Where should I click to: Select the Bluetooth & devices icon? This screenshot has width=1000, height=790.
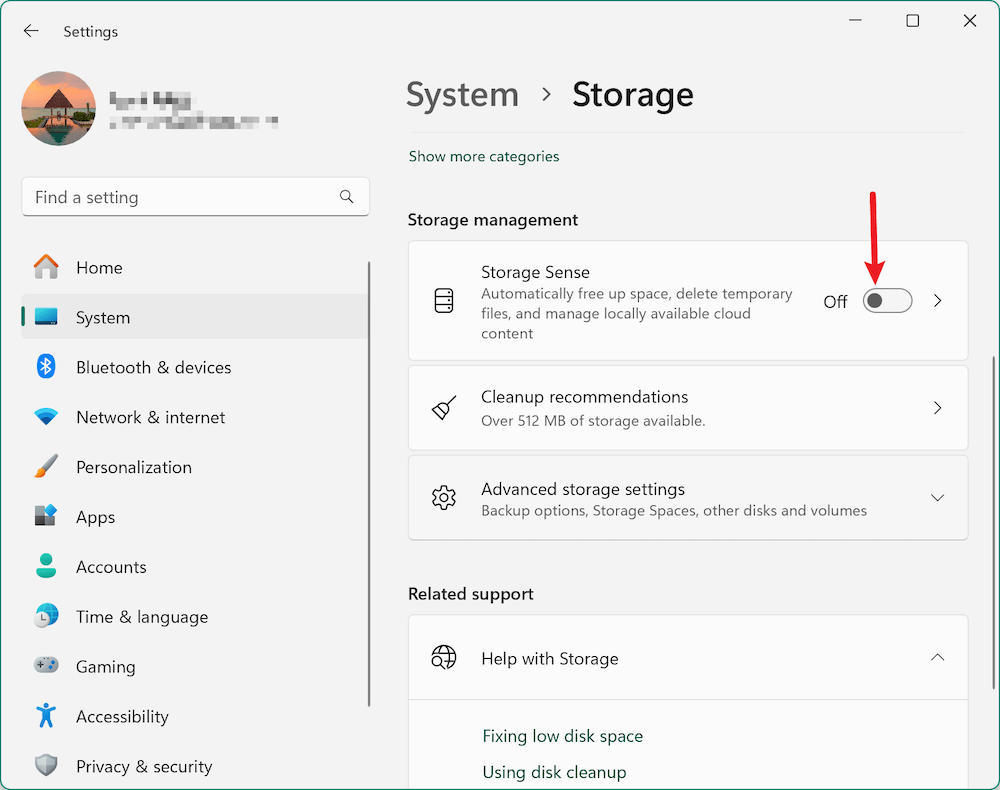(46, 367)
